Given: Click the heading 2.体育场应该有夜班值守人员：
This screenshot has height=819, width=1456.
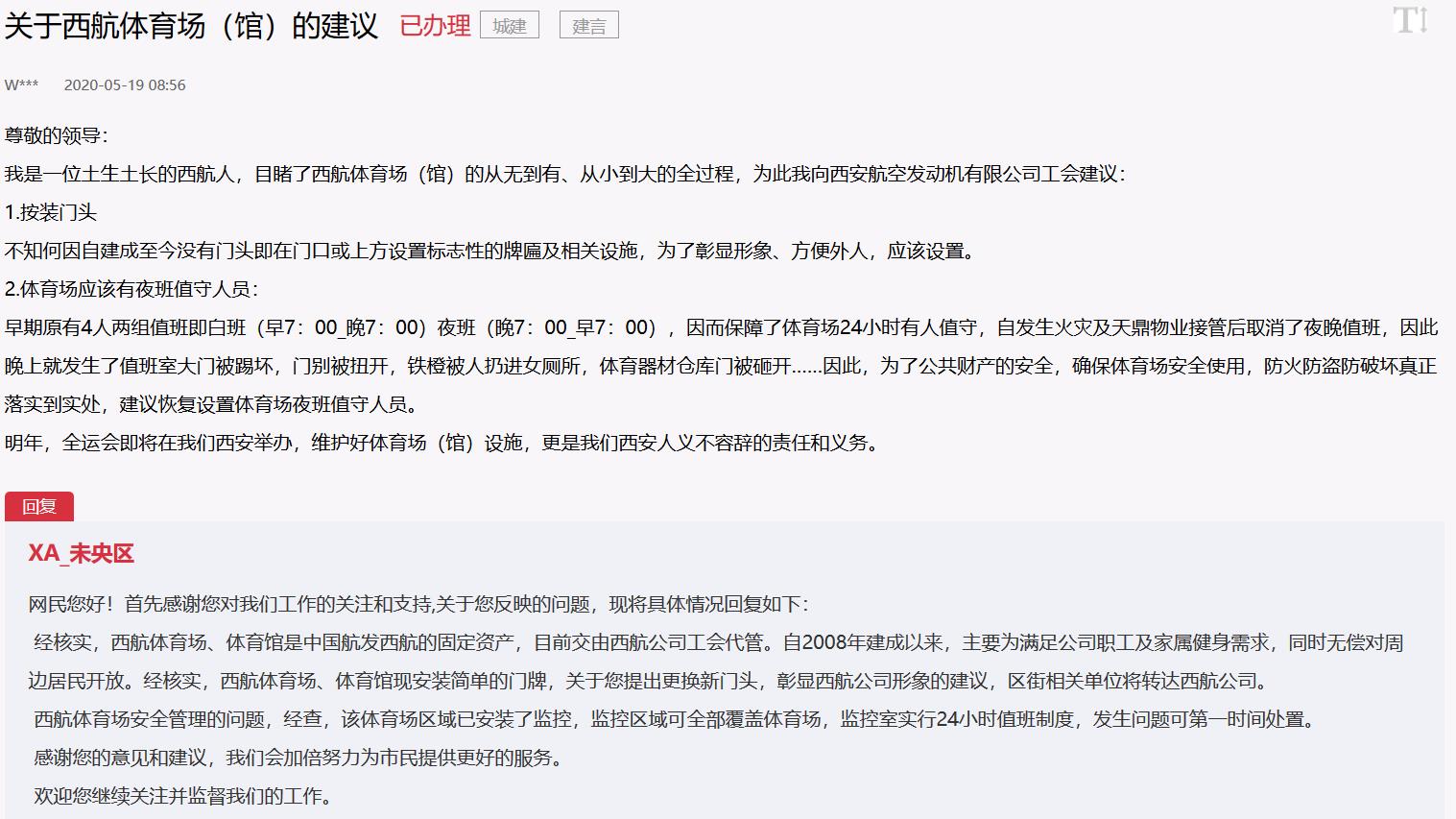Looking at the screenshot, I should [x=134, y=289].
